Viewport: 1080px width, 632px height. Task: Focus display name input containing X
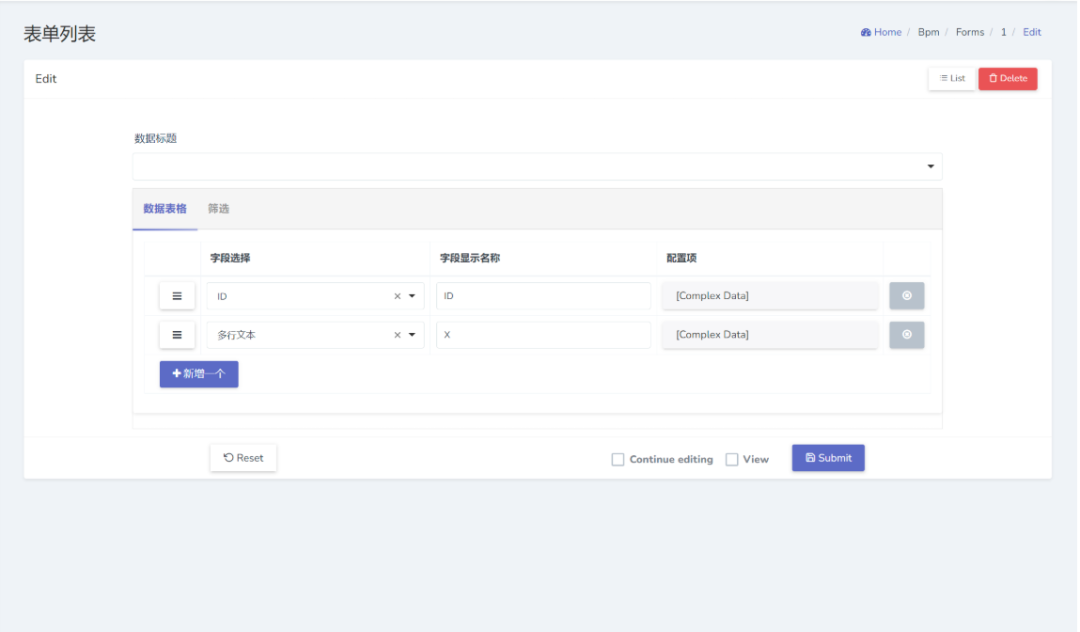[x=543, y=335]
